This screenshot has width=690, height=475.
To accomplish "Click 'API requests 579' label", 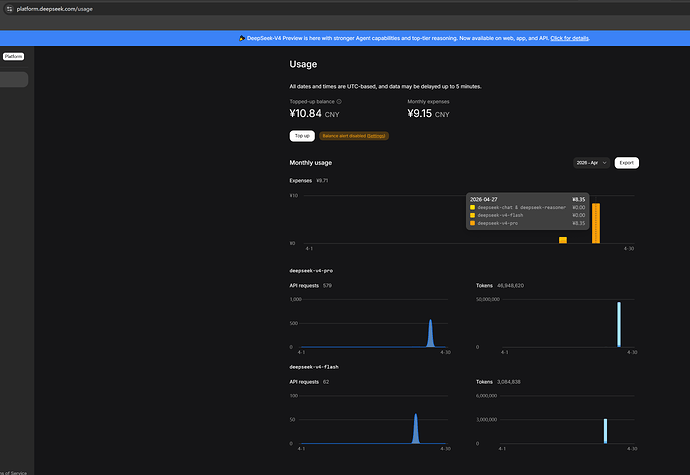I will pos(311,286).
